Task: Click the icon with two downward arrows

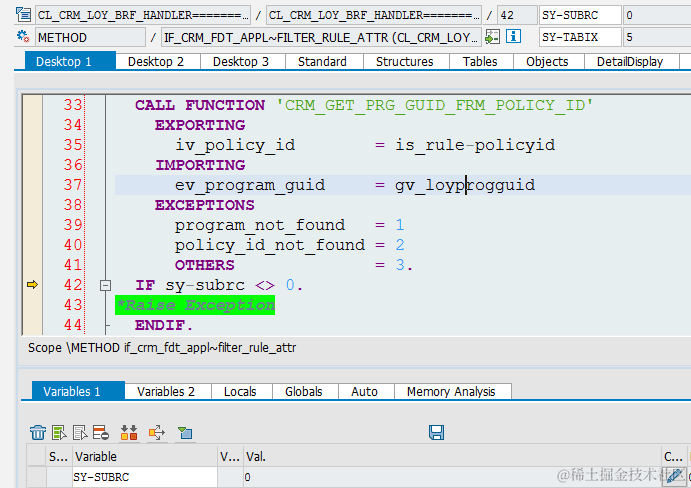Action: click(x=129, y=432)
